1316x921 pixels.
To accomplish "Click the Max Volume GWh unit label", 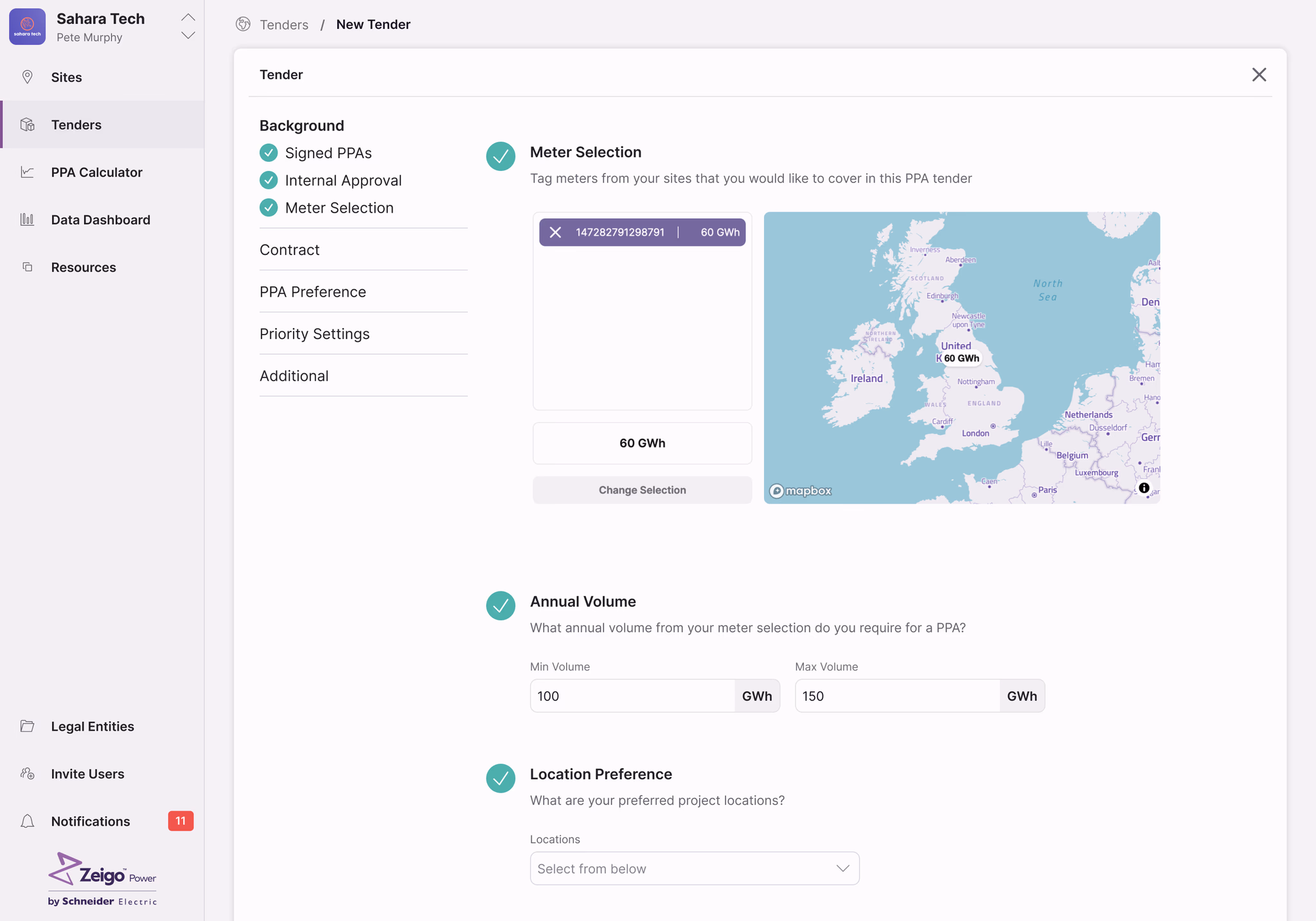I will (1022, 696).
